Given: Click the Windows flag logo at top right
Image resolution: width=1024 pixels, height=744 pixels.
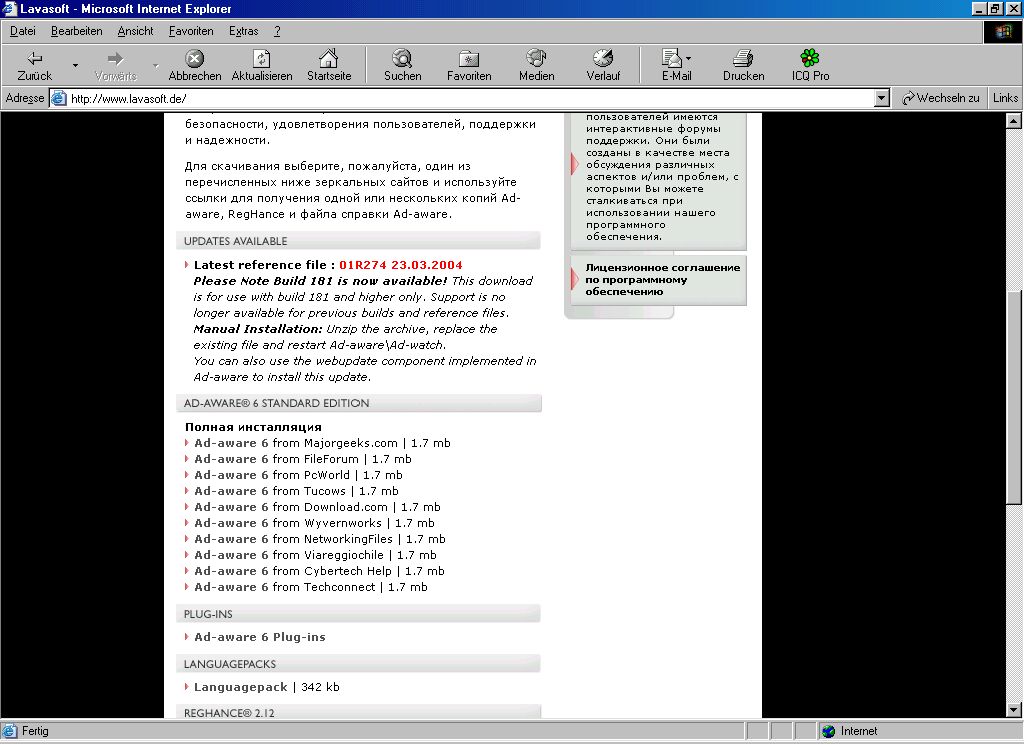Looking at the screenshot, I should pyautogui.click(x=1003, y=31).
